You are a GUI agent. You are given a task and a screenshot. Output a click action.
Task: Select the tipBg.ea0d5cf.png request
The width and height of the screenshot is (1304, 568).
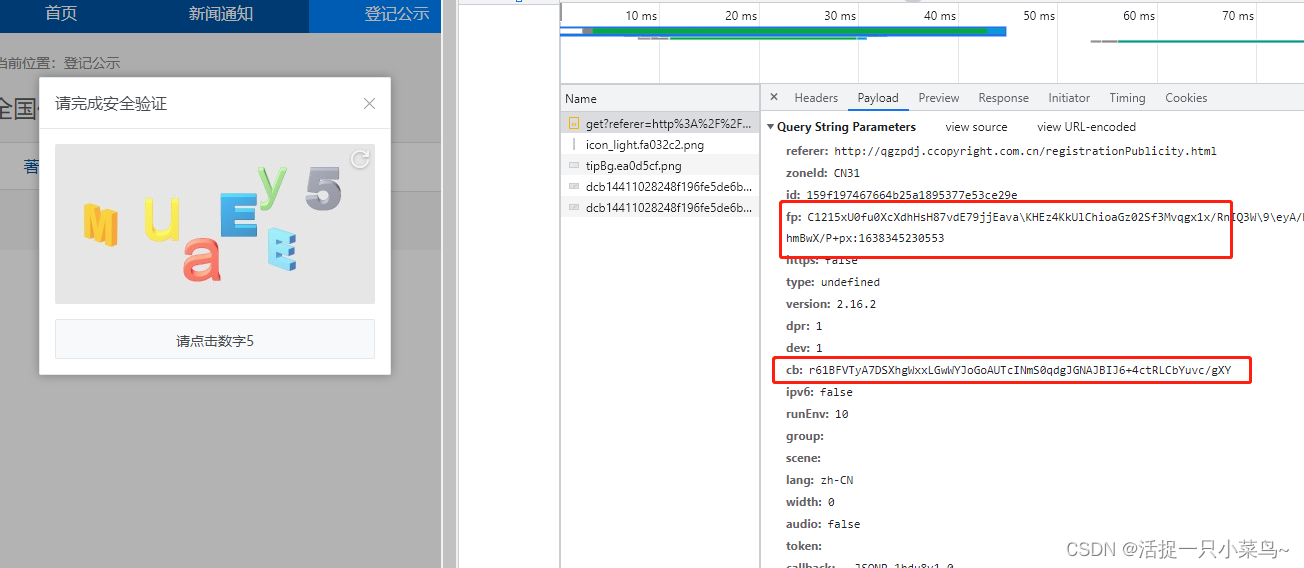click(644, 166)
